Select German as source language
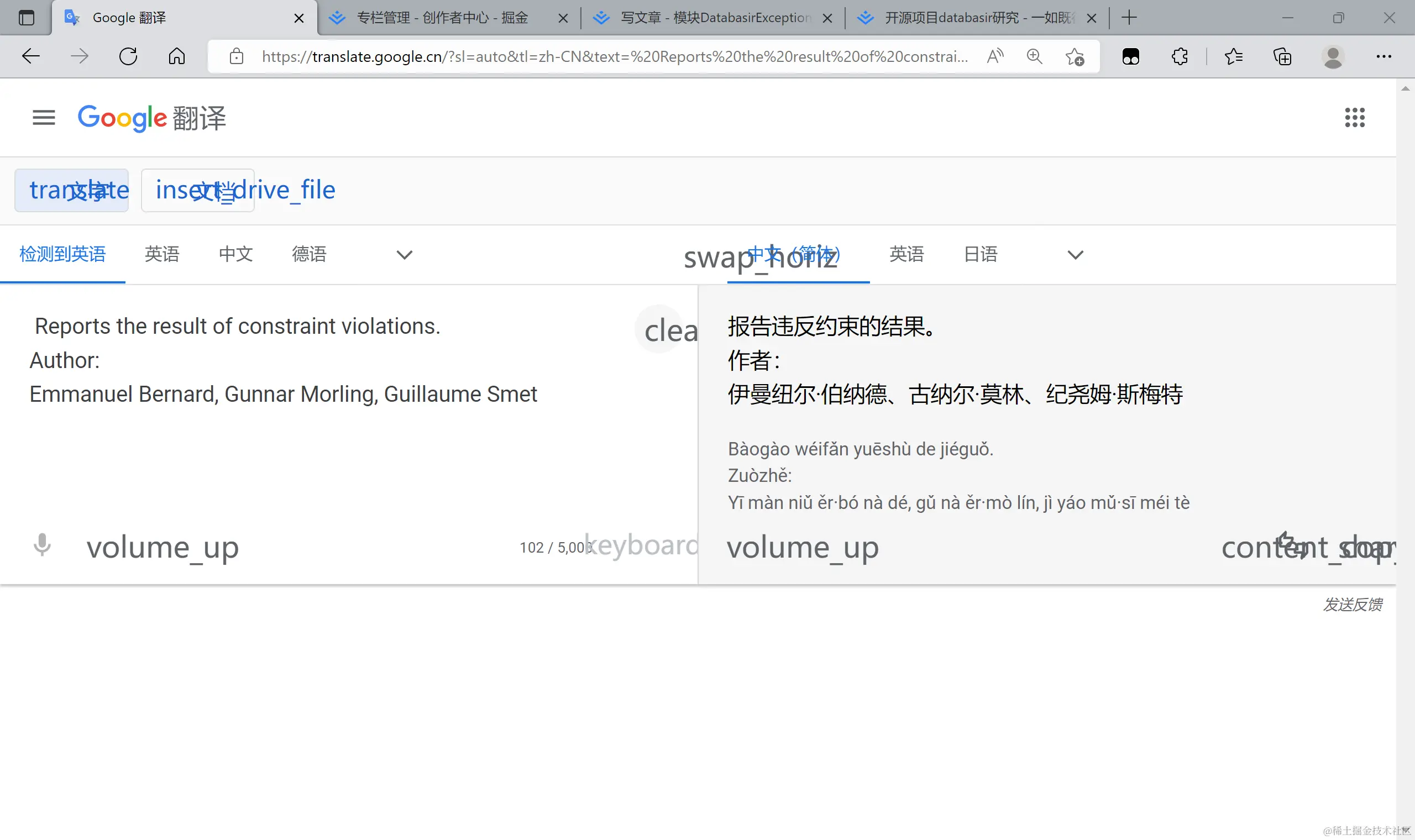 [x=309, y=254]
